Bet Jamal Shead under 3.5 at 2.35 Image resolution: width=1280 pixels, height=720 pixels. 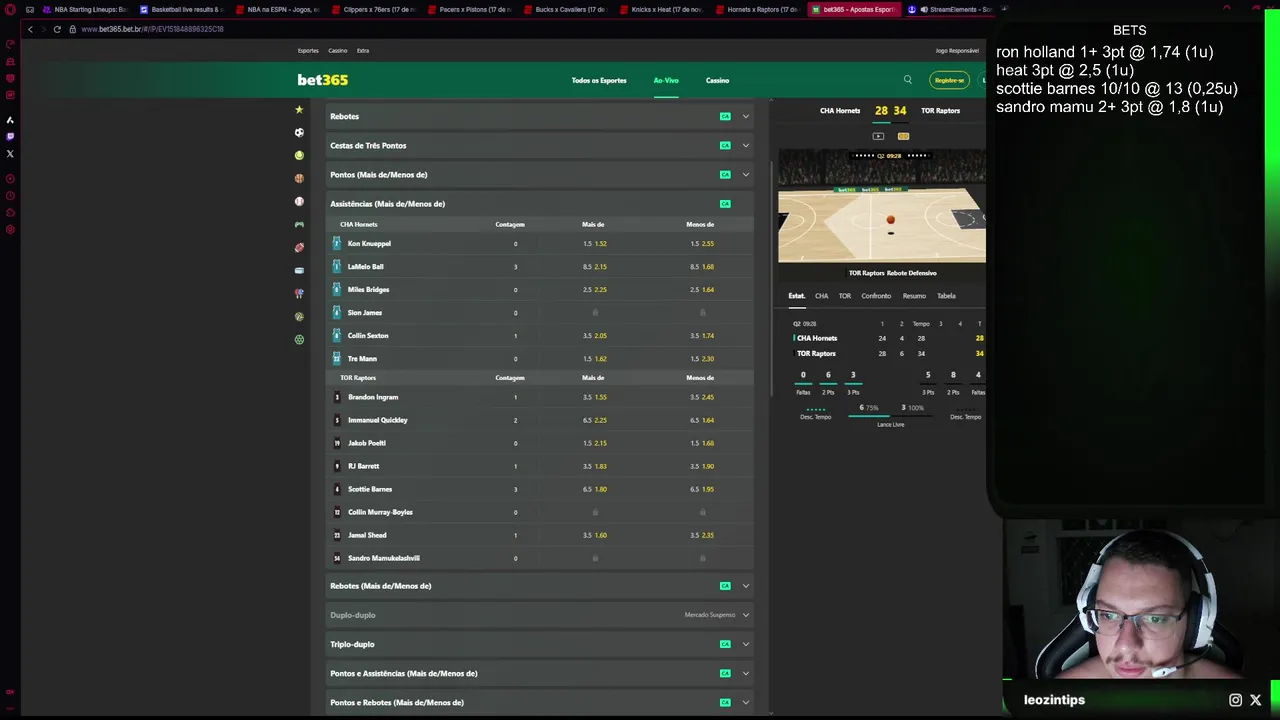(701, 535)
